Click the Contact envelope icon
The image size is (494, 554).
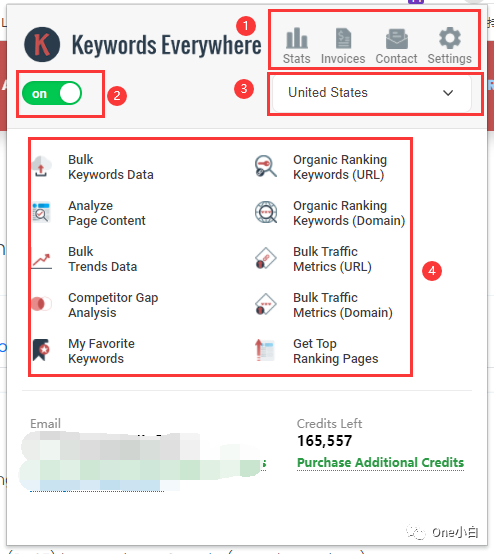click(397, 39)
